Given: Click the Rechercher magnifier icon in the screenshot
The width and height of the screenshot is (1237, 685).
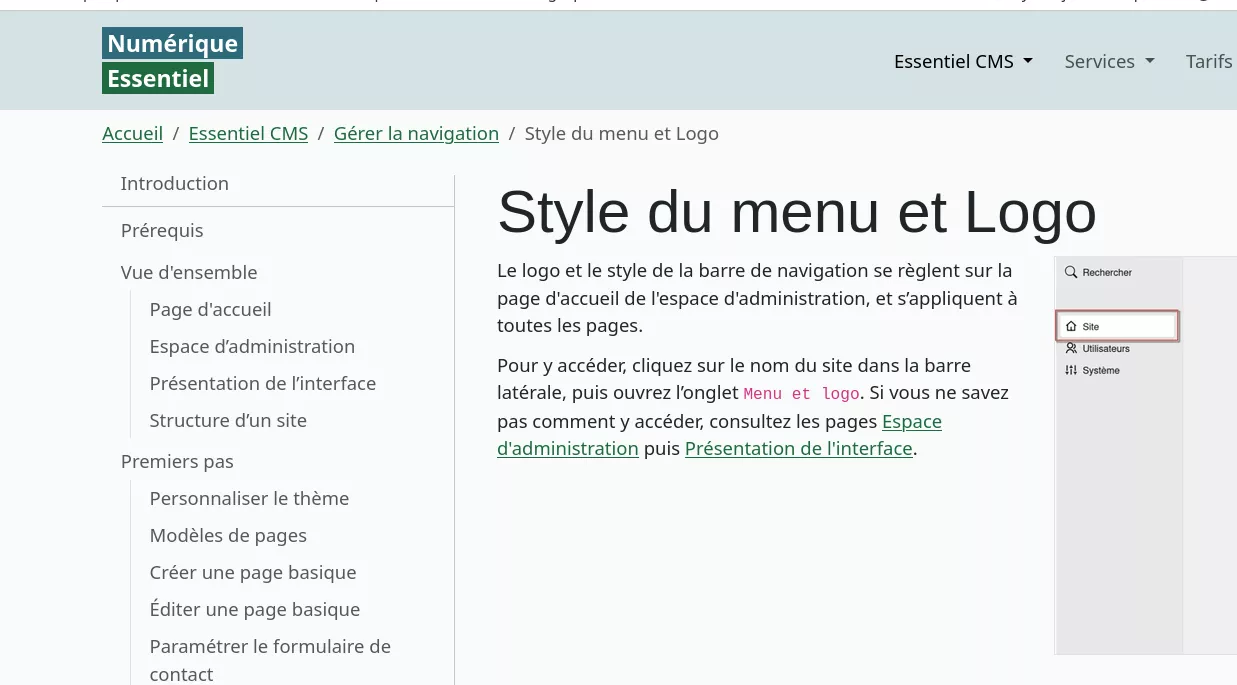Looking at the screenshot, I should 1071,272.
